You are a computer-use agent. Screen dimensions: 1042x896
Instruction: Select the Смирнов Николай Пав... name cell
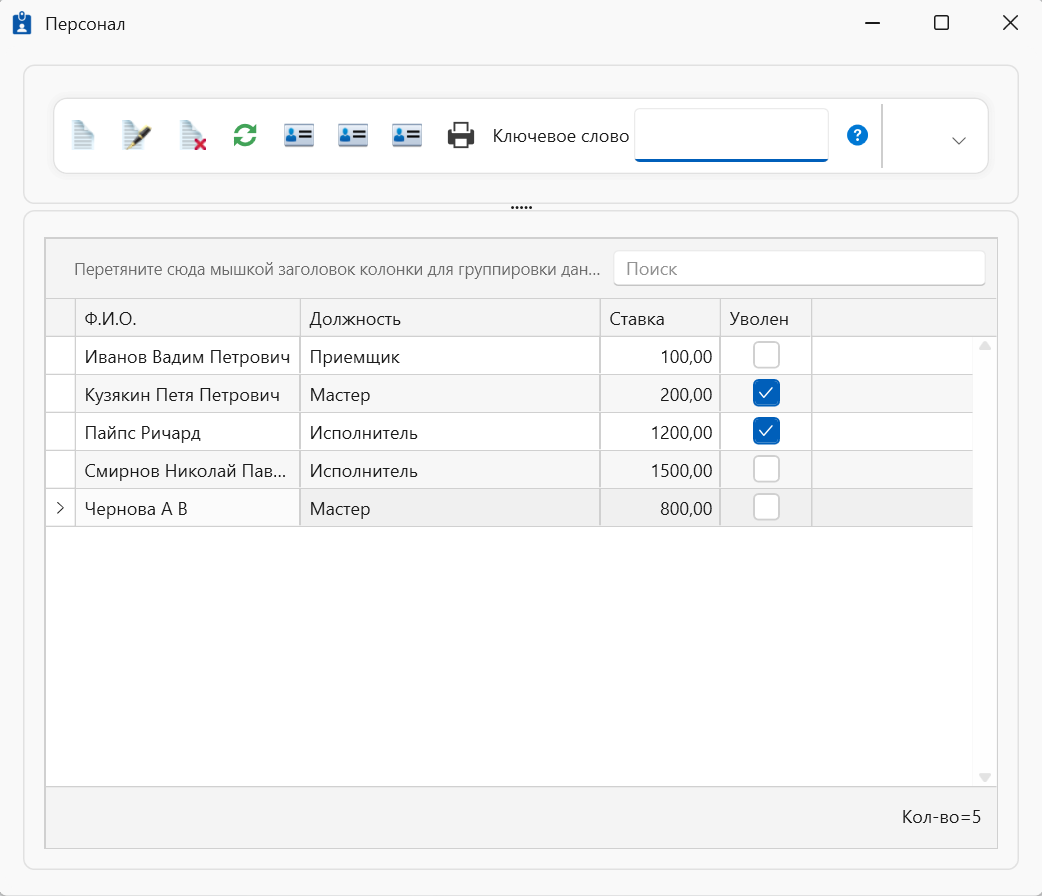tap(188, 471)
